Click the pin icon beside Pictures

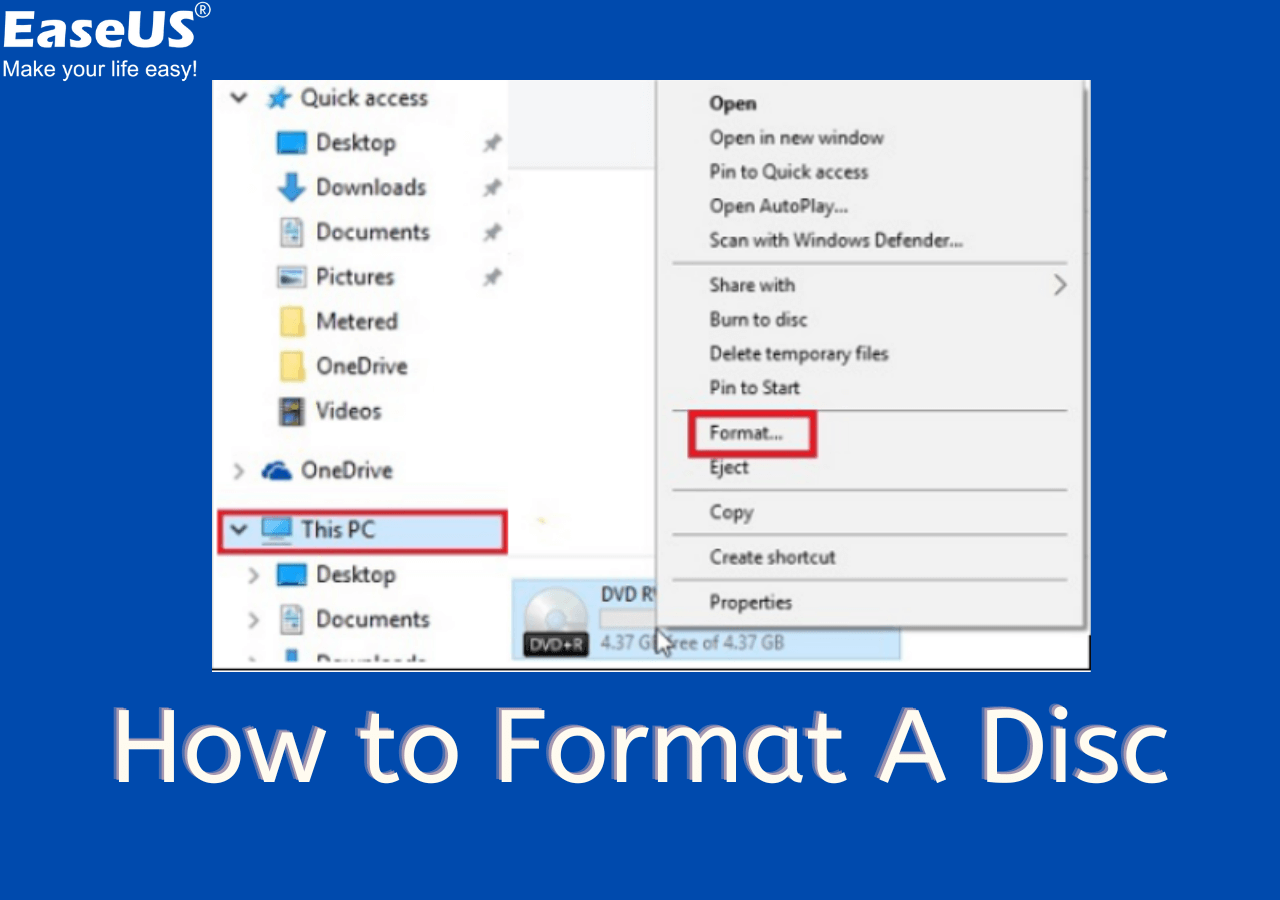[x=491, y=278]
